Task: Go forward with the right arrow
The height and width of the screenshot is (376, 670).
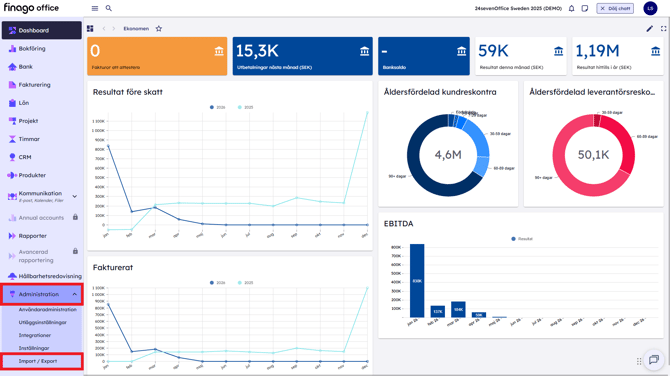Action: [x=114, y=29]
